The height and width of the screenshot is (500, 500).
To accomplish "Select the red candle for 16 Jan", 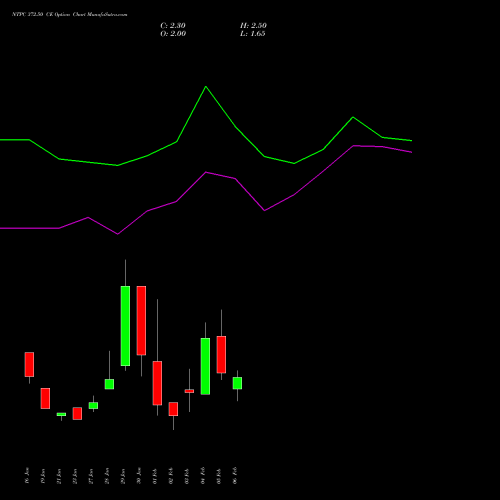I will 29,364.
